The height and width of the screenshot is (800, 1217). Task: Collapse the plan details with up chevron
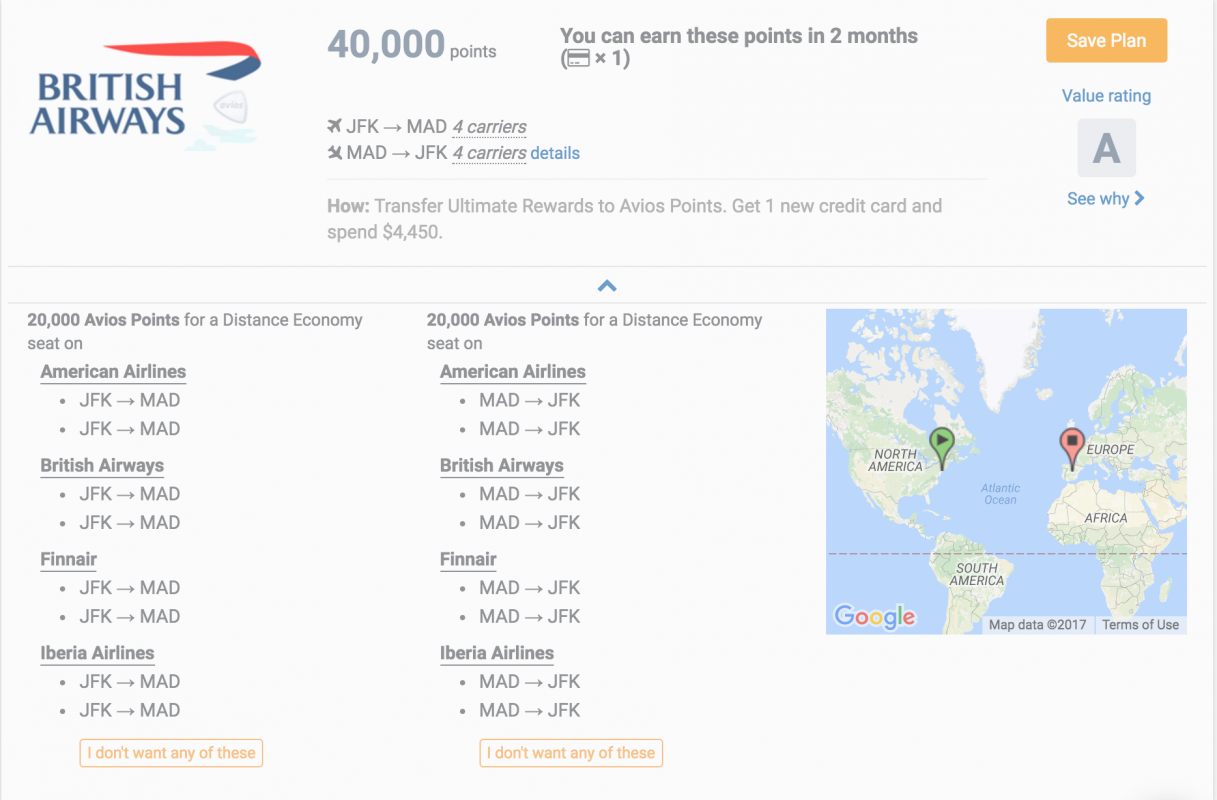point(606,286)
